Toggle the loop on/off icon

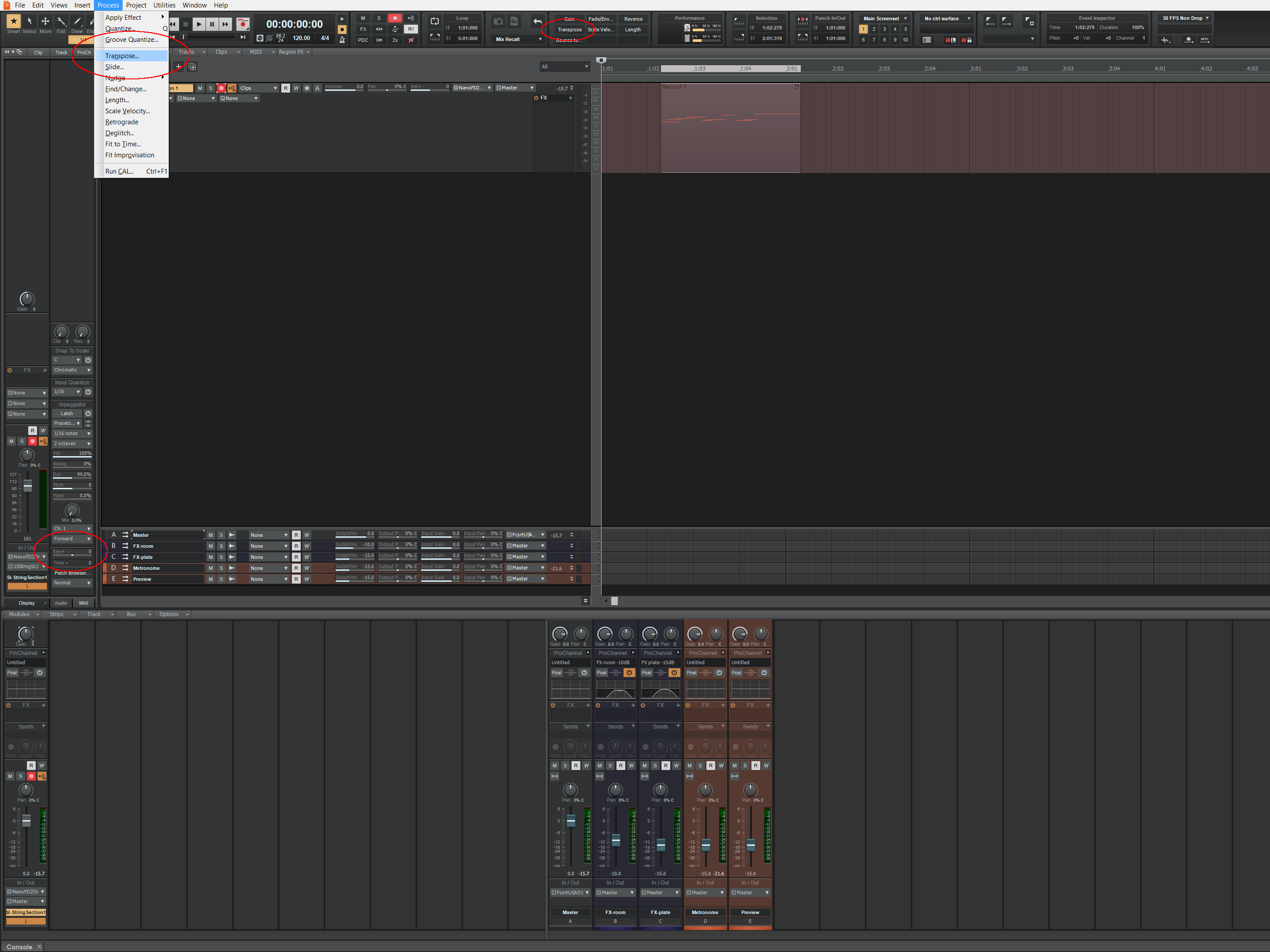pos(435,22)
